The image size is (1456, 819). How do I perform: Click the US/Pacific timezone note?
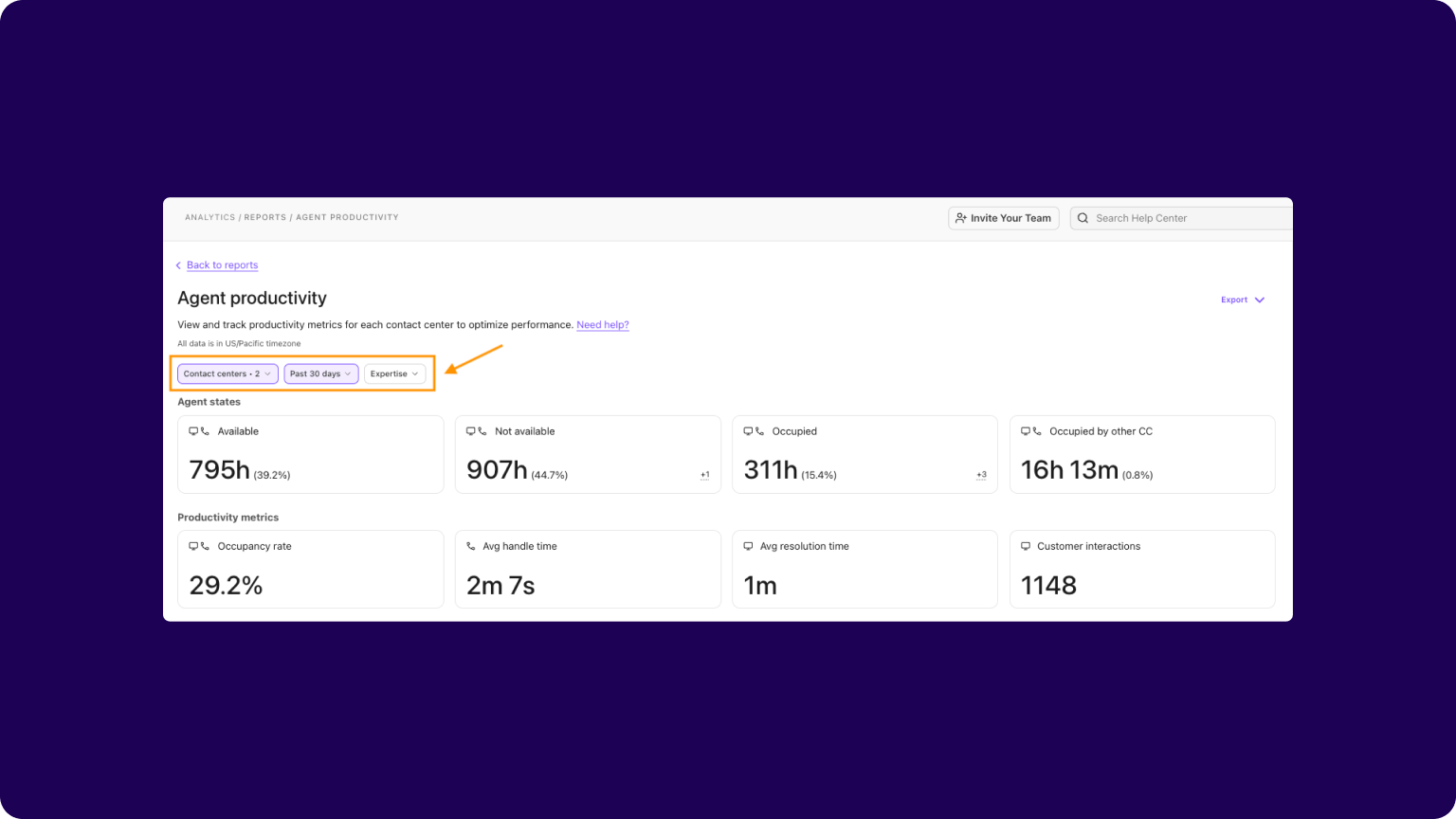[x=239, y=344]
